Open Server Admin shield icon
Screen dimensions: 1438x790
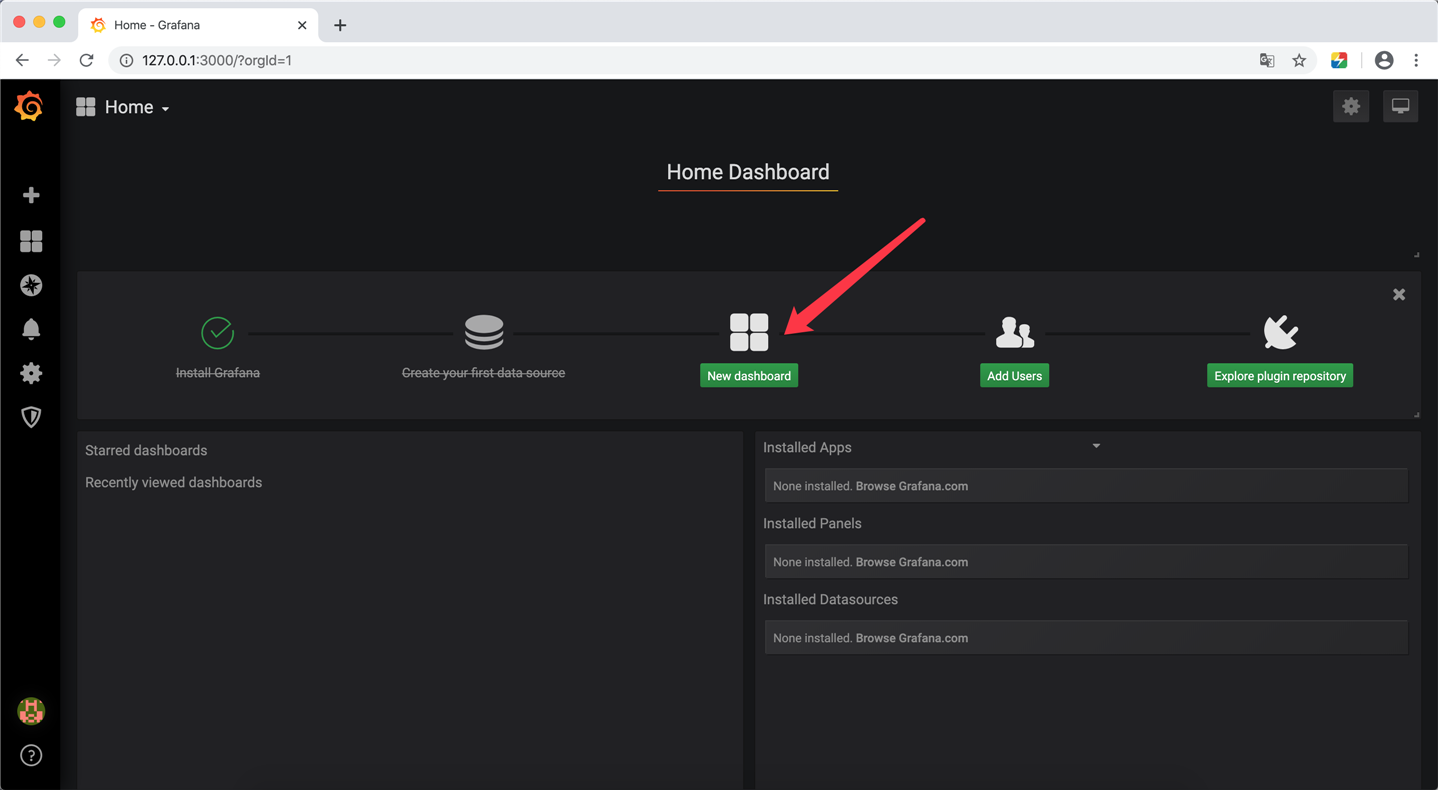[31, 417]
